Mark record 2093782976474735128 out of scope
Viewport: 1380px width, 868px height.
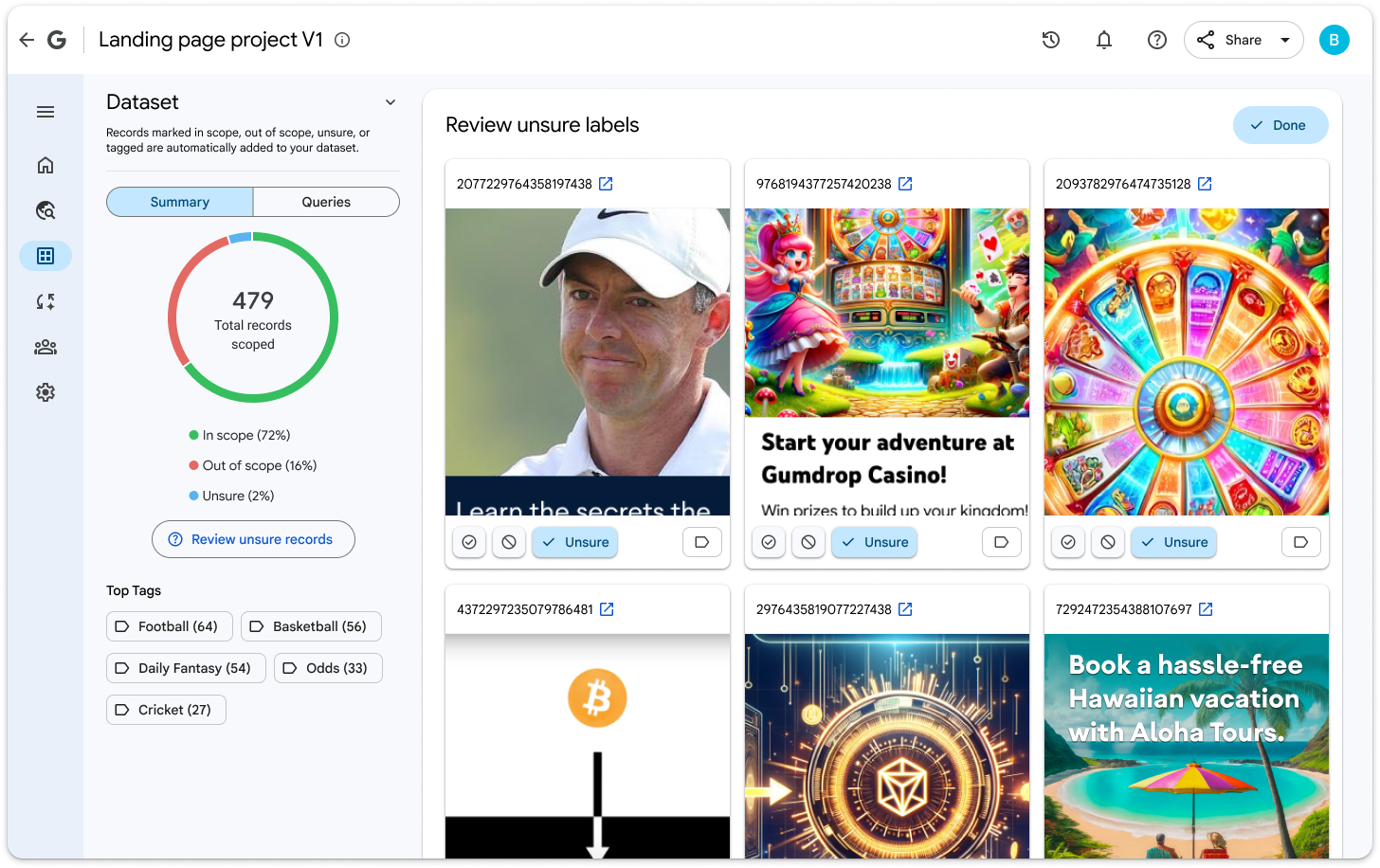[1108, 542]
